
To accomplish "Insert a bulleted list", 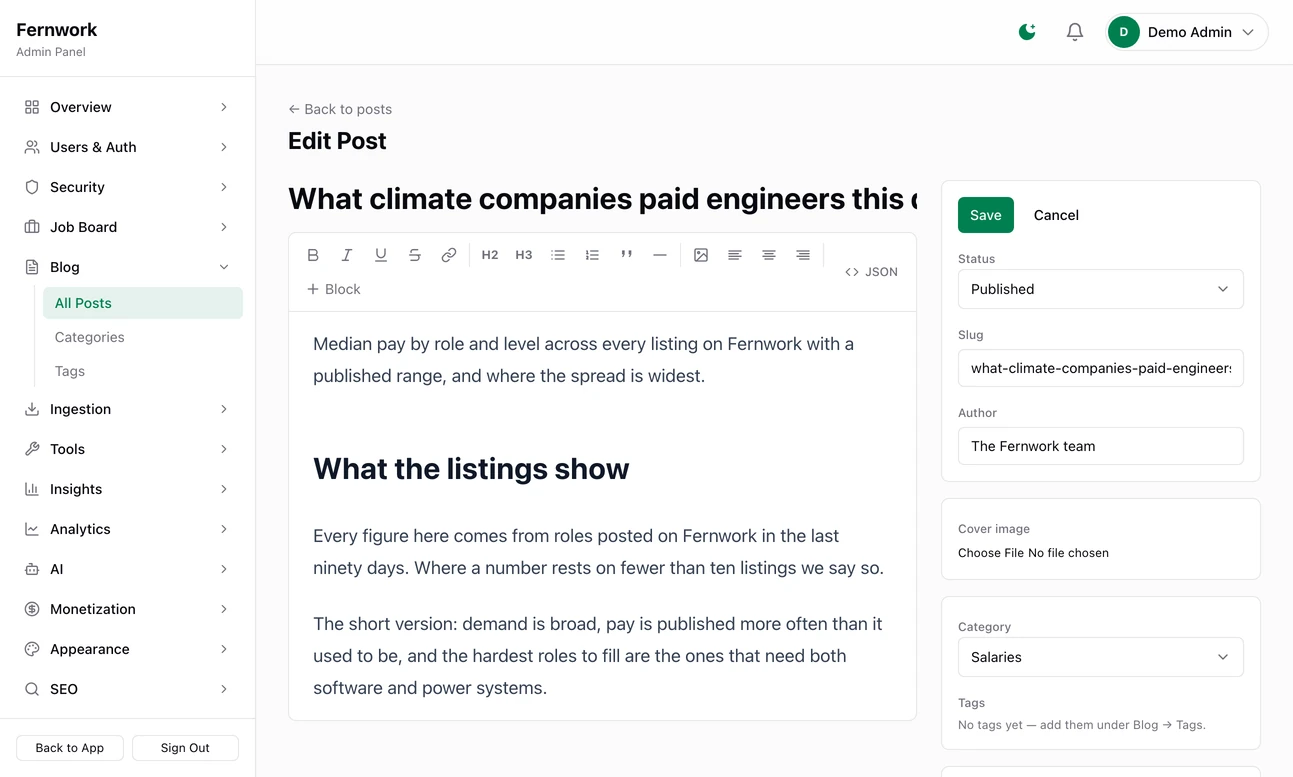I will click(x=558, y=255).
